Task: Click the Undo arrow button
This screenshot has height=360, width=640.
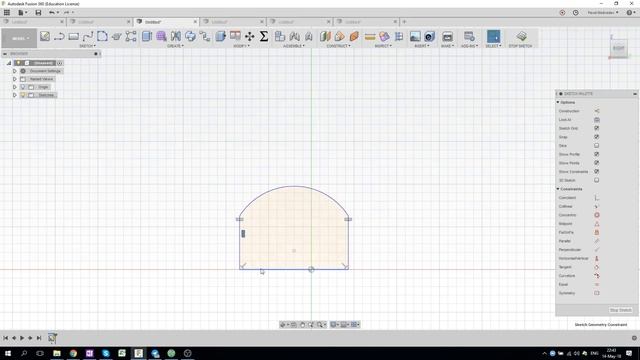Action: click(51, 13)
